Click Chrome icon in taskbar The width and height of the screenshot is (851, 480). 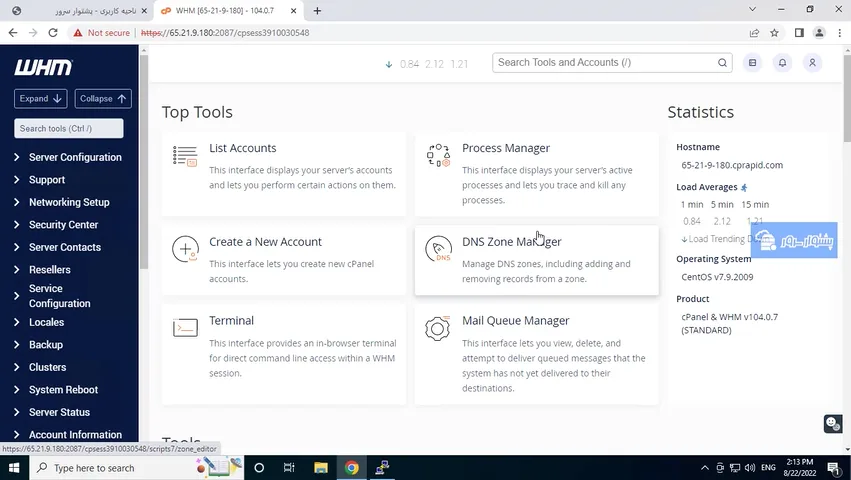click(x=352, y=468)
